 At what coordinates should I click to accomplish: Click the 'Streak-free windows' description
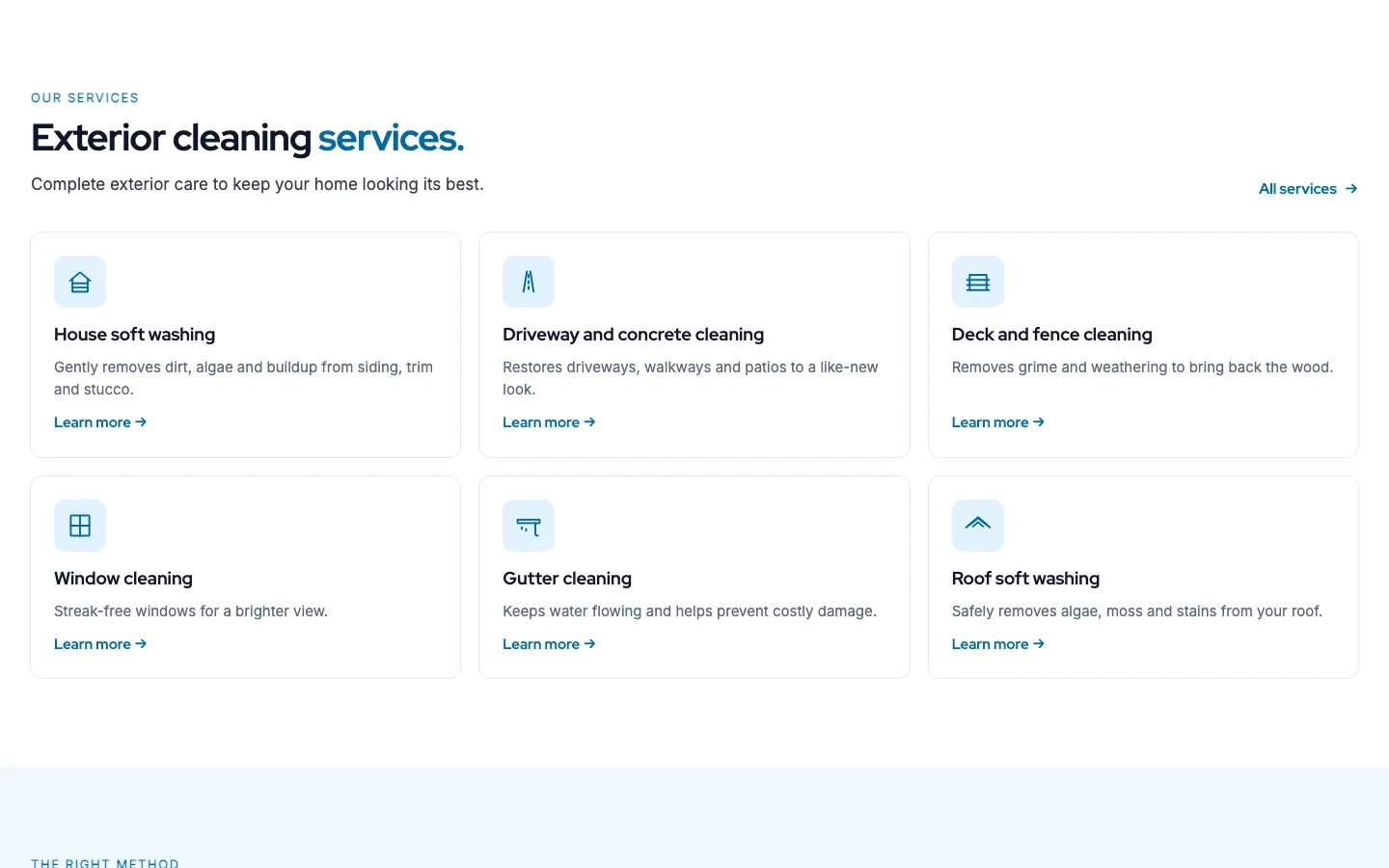pos(191,611)
